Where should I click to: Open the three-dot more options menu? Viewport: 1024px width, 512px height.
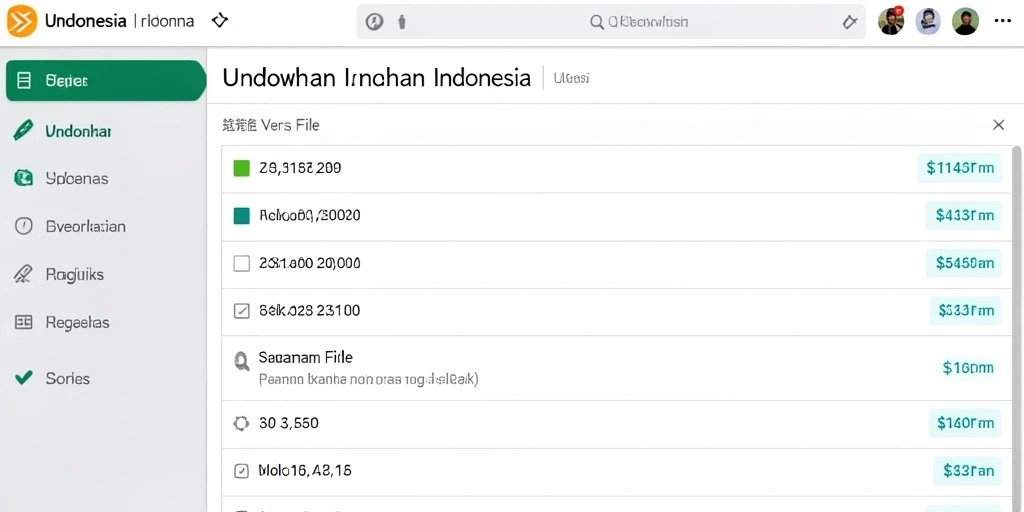1002,21
